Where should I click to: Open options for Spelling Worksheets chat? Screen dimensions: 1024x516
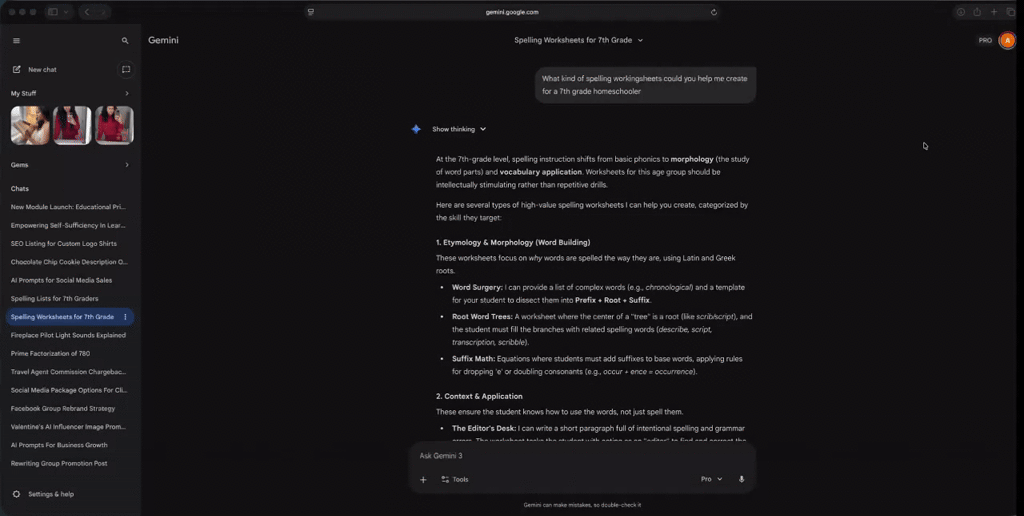point(125,317)
